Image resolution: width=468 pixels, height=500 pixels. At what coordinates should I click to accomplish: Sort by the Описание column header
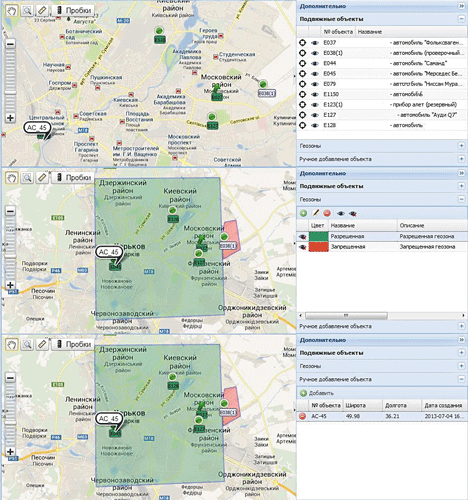pyautogui.click(x=432, y=226)
